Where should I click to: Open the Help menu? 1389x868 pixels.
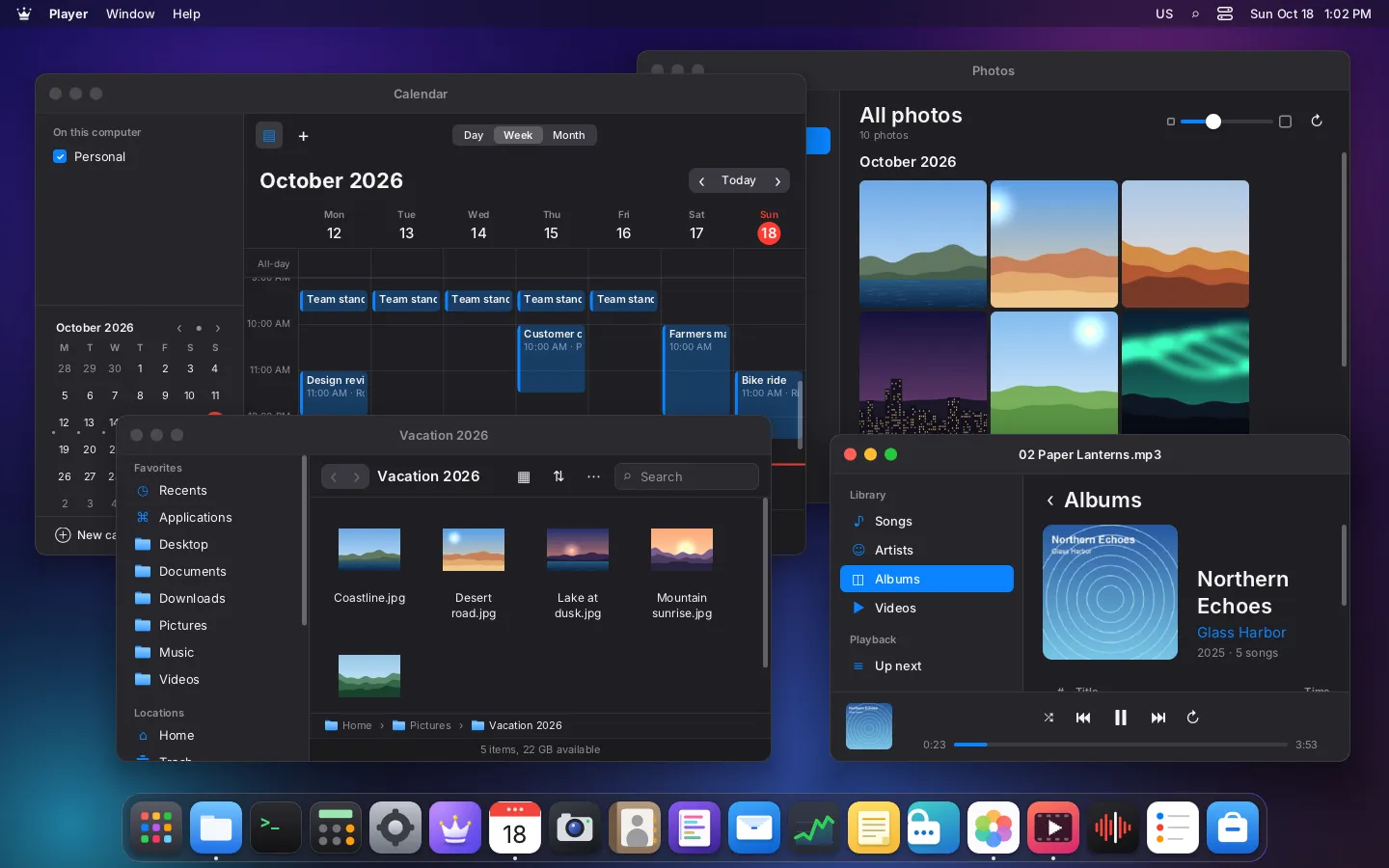186,14
